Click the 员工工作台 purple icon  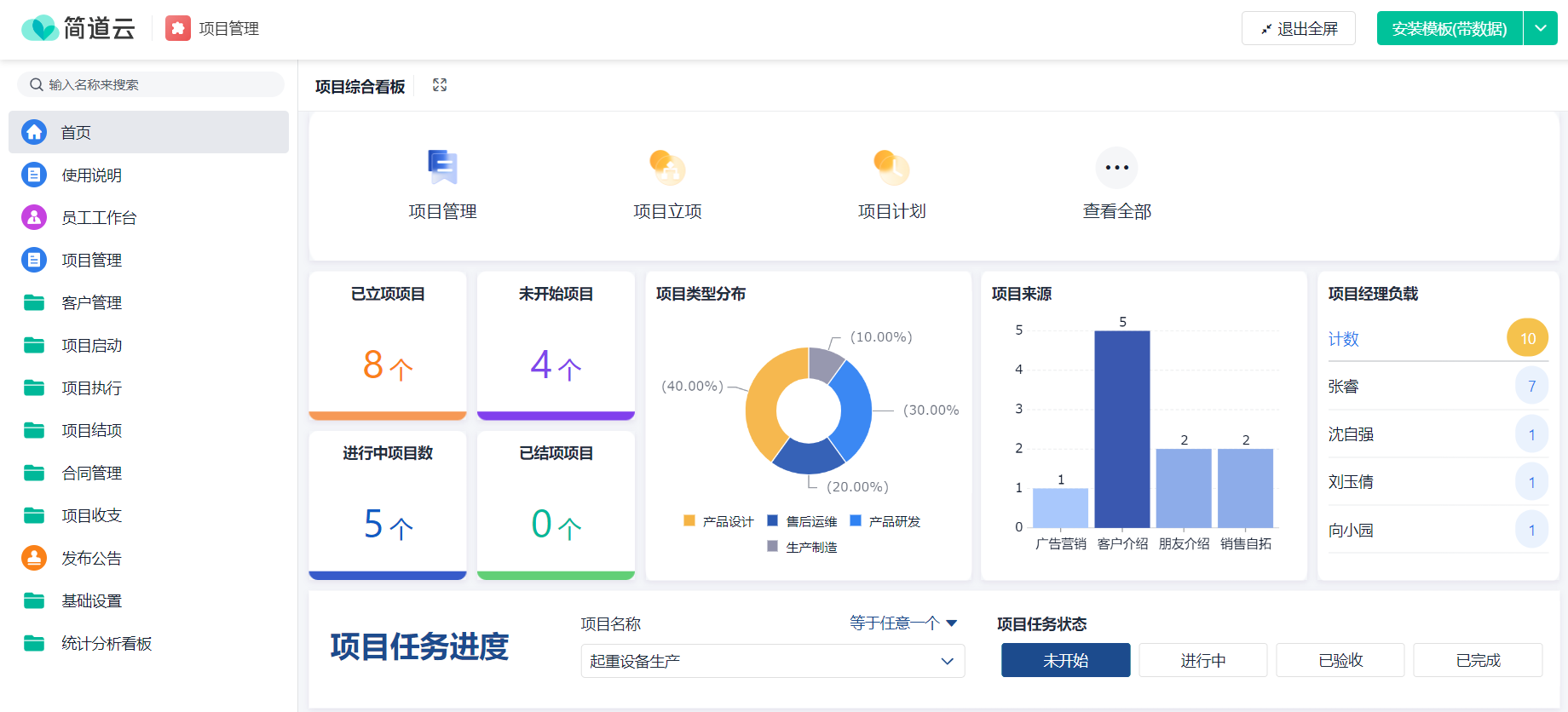[x=34, y=217]
